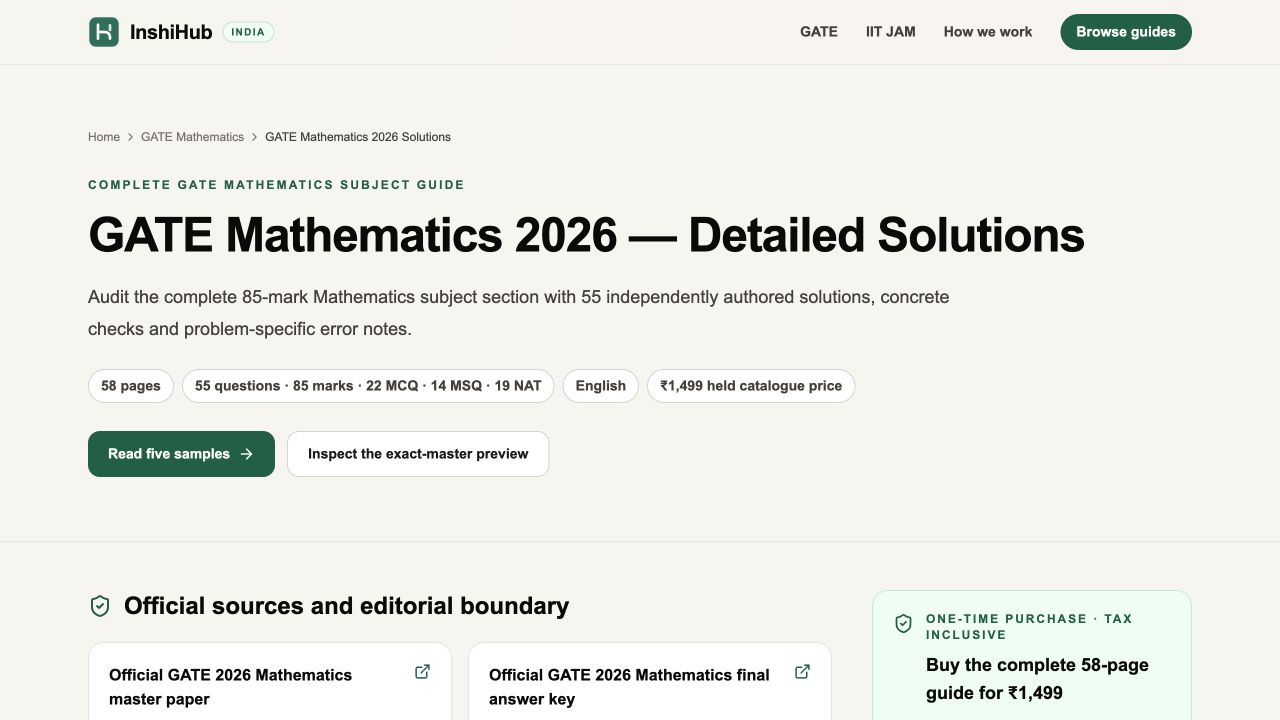Open the GATE navigation item
1280x720 pixels.
[819, 32]
